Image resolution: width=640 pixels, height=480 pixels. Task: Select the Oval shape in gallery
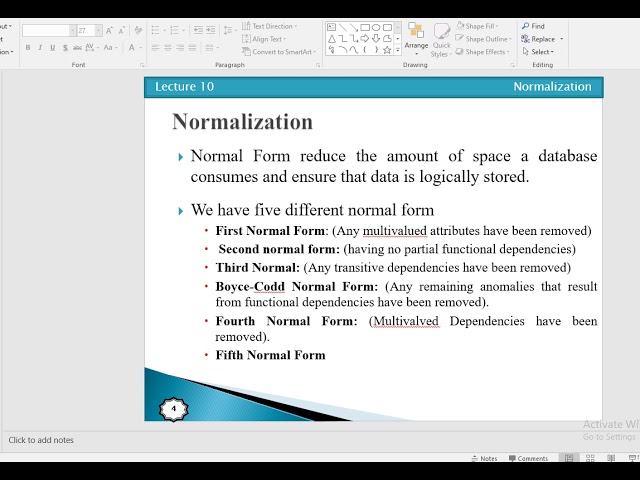(376, 27)
